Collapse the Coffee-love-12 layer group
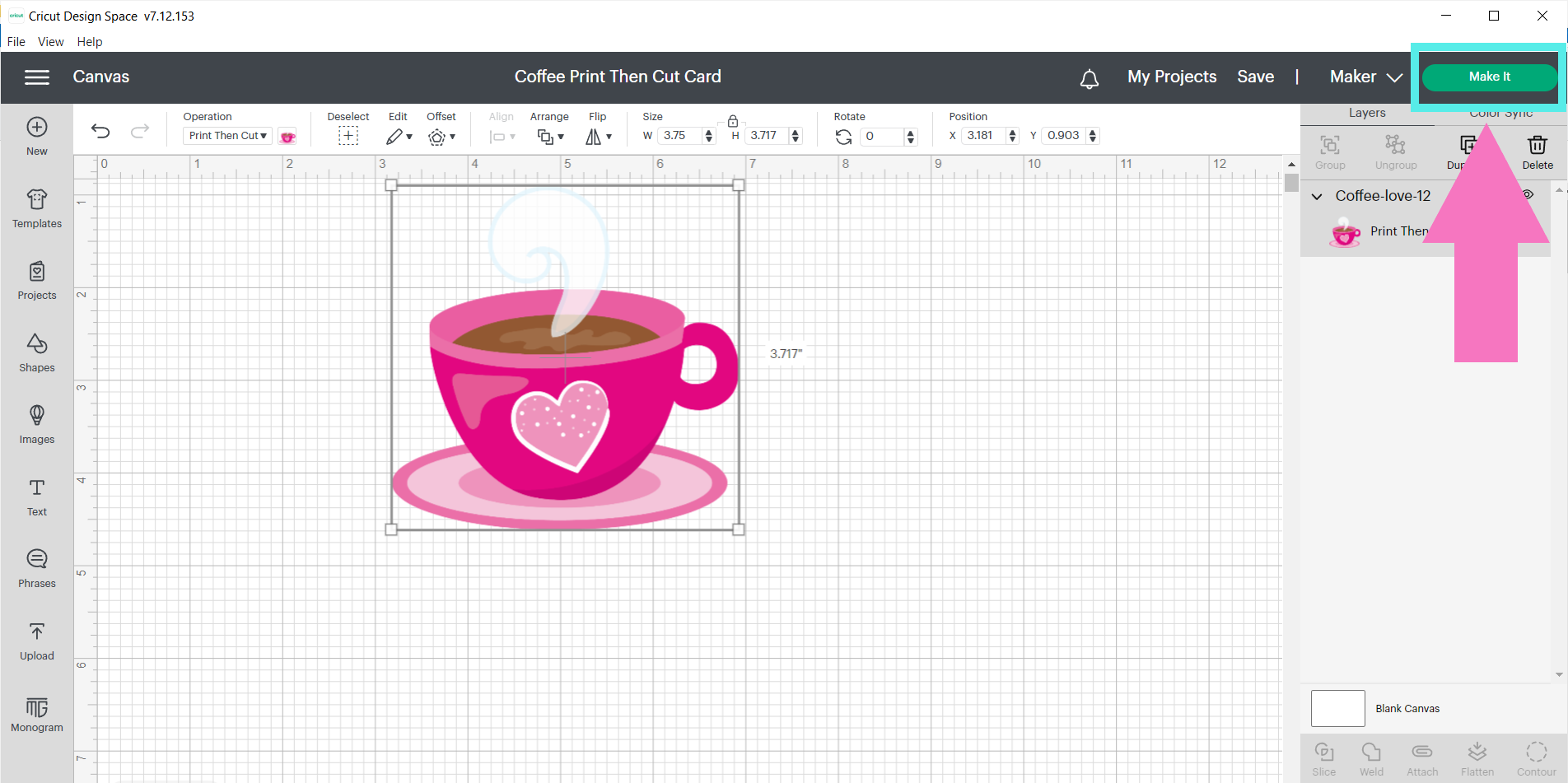Viewport: 1568px width, 783px height. (x=1316, y=196)
